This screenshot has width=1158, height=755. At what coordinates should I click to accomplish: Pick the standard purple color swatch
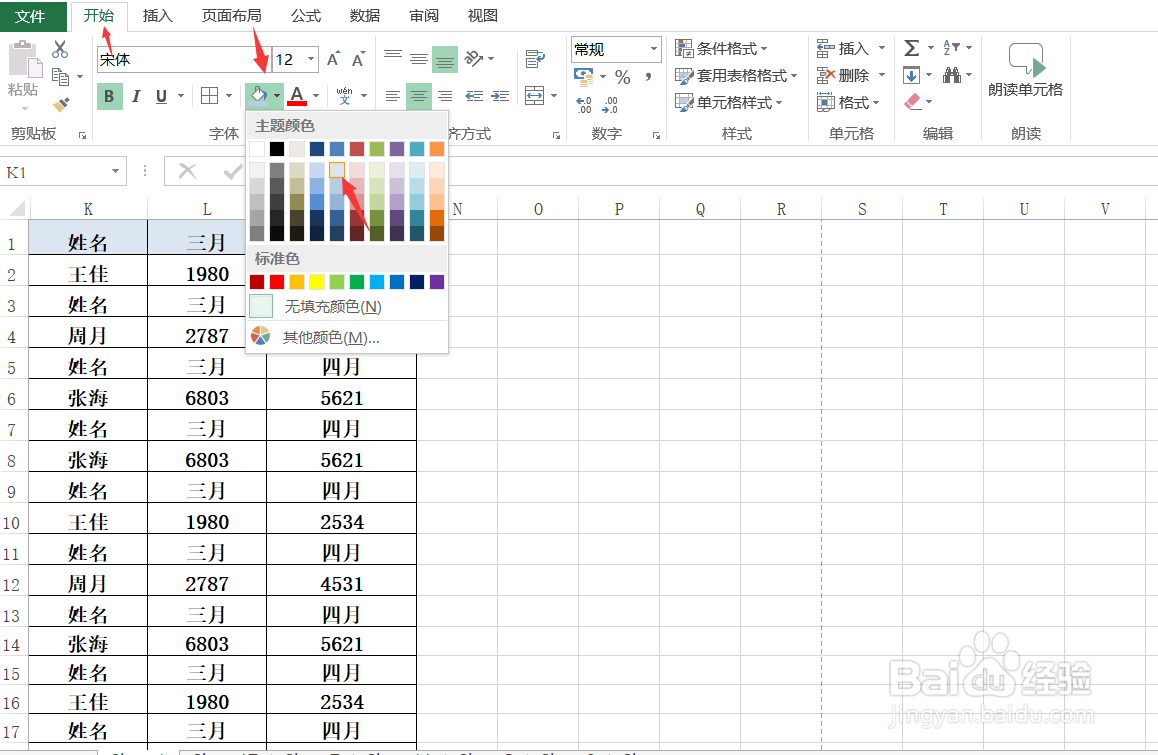[436, 281]
